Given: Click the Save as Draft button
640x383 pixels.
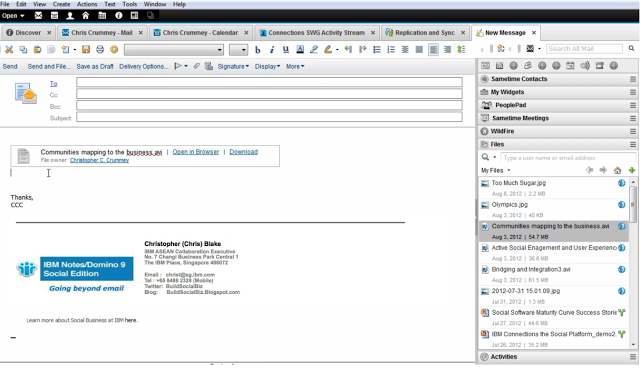Looking at the screenshot, I should (95, 66).
